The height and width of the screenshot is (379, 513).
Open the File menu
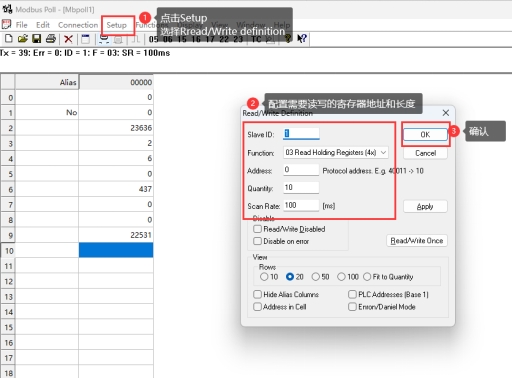click(22, 25)
